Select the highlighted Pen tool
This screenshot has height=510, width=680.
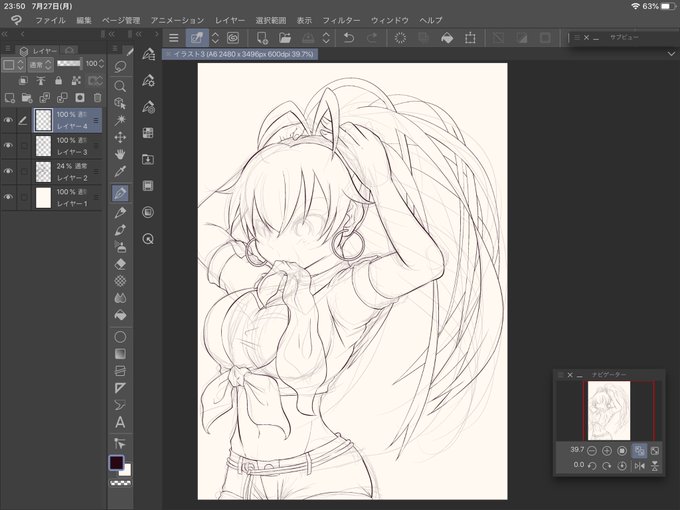point(120,193)
